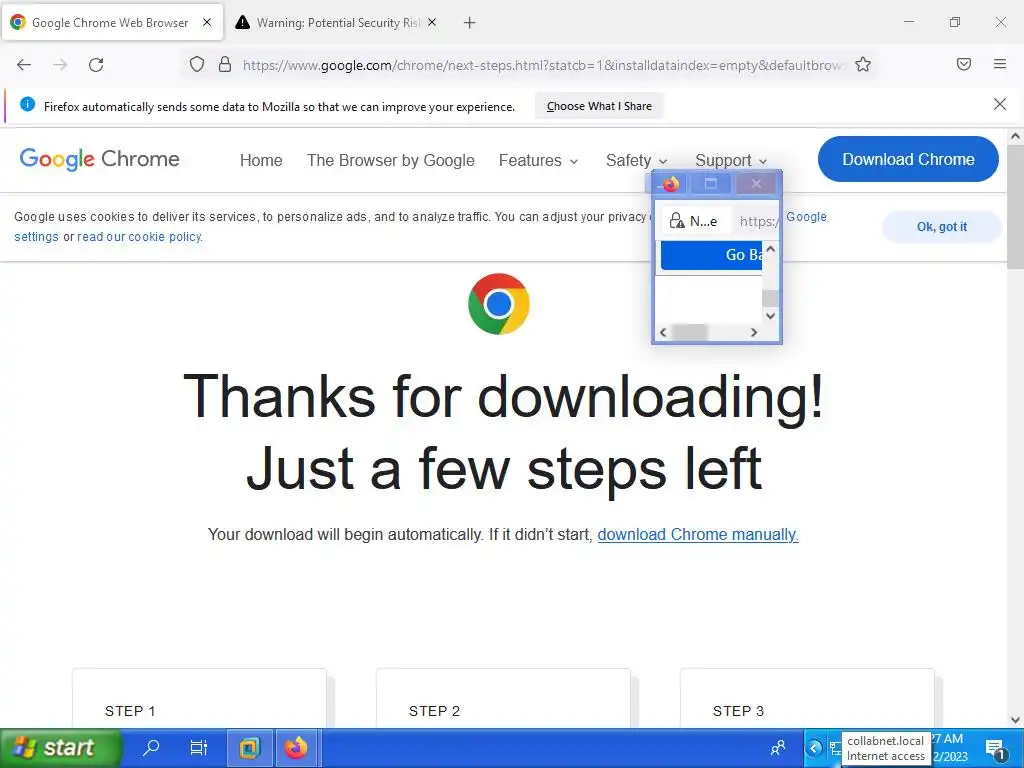Save page to Pocket icon
The width and height of the screenshot is (1024, 768).
tap(963, 64)
